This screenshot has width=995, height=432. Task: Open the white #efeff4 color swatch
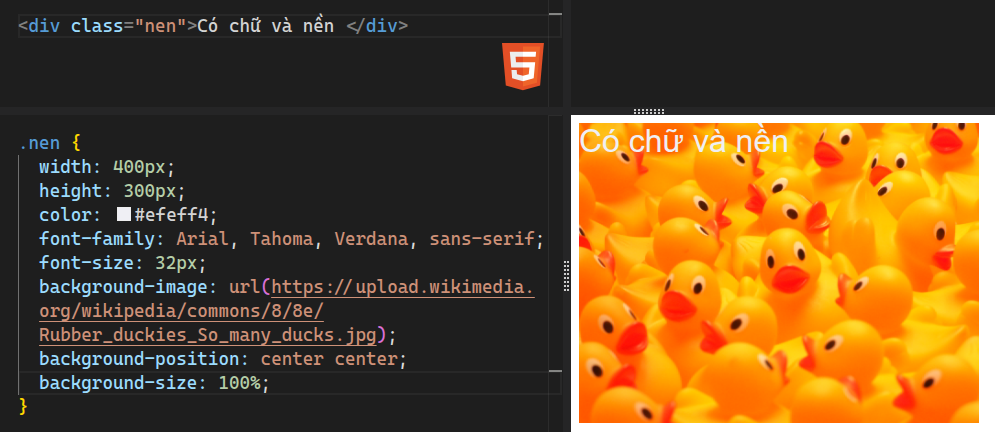pyautogui.click(x=124, y=214)
